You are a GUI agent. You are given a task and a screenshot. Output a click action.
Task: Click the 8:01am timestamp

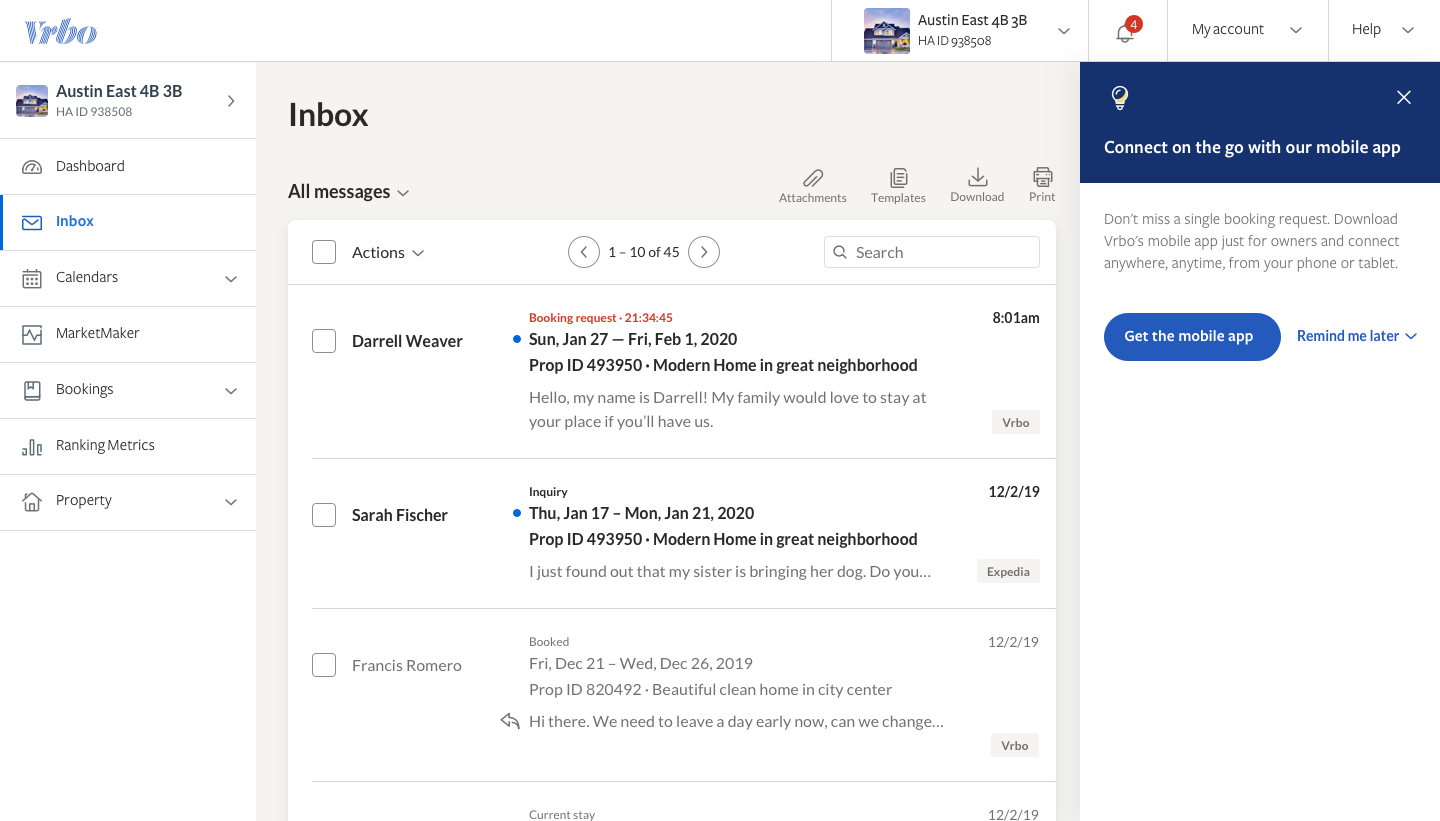[x=1016, y=318]
